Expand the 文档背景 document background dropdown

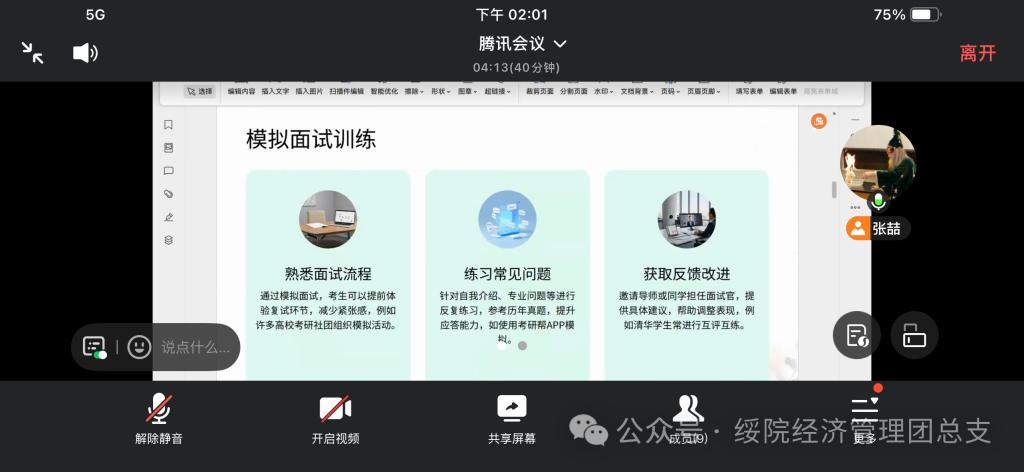(x=637, y=91)
